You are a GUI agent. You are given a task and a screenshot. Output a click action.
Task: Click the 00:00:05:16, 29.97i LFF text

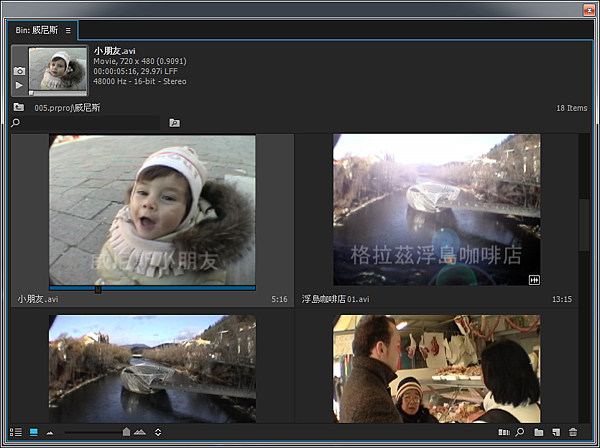point(135,71)
